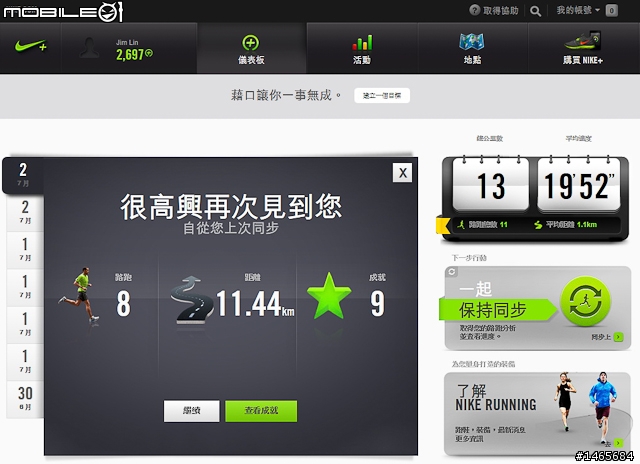
Task: Open the 儀表板 dashboard tab
Action: tap(251, 48)
